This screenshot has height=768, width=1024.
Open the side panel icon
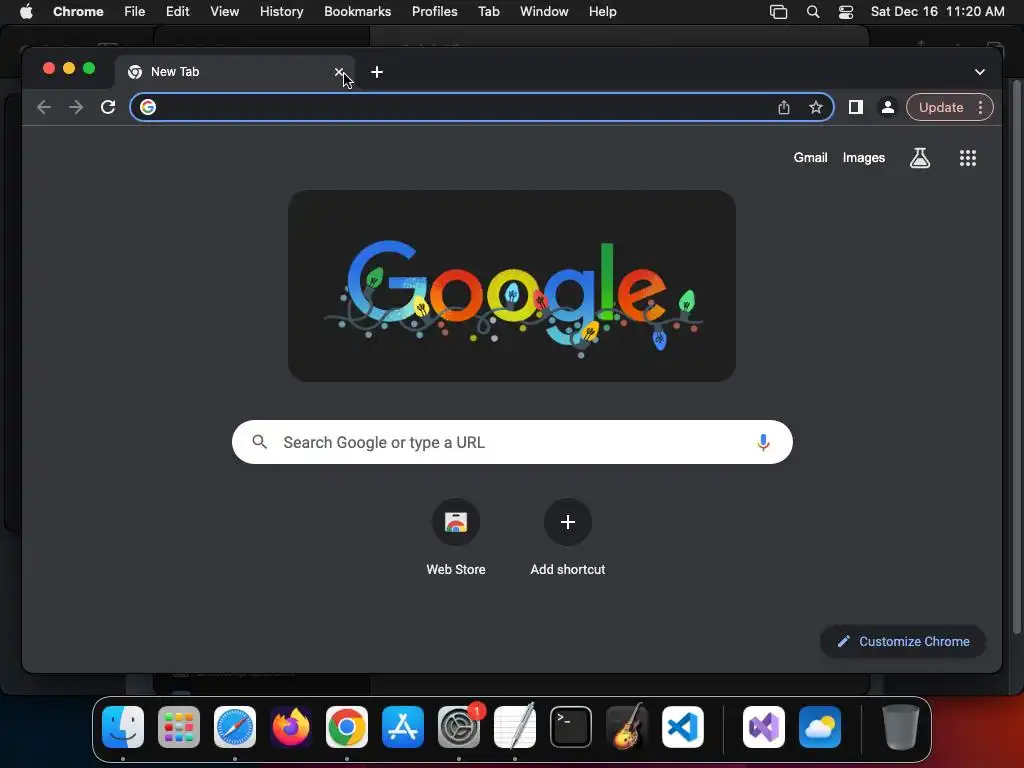[x=856, y=107]
